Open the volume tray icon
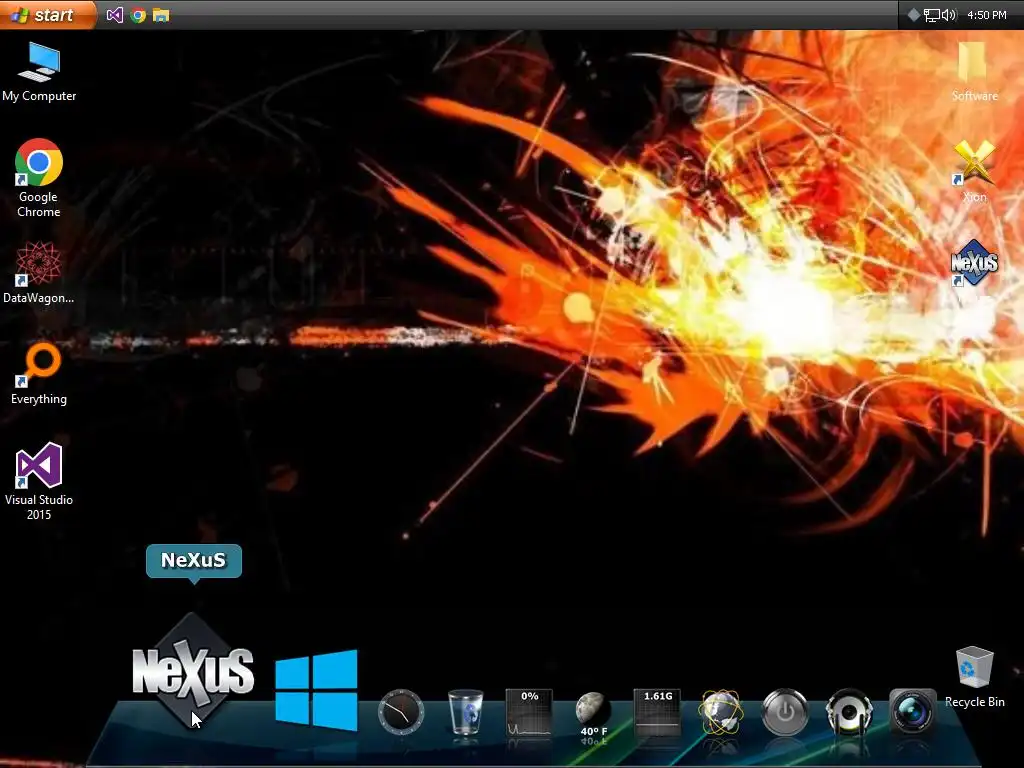The width and height of the screenshot is (1024, 768). tap(948, 15)
